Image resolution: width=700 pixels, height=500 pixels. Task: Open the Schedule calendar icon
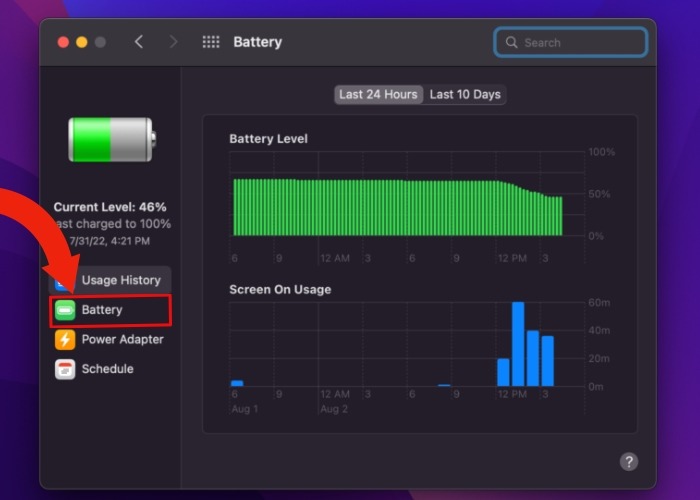[x=65, y=369]
